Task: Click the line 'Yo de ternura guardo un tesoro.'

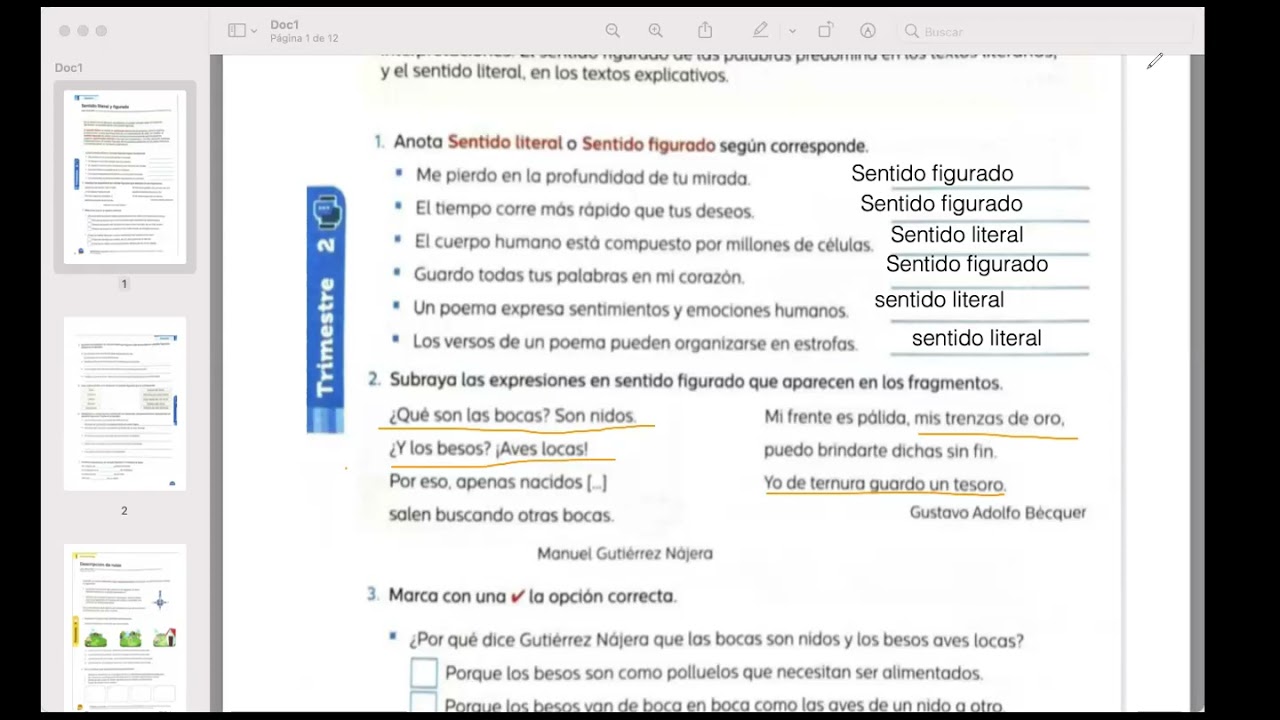Action: pos(885,484)
